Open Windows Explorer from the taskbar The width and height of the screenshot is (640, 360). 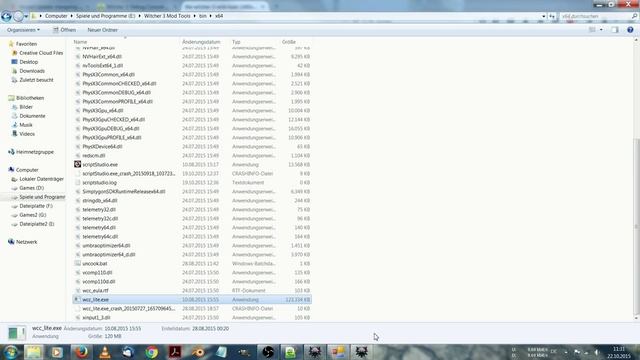[x=34, y=352]
